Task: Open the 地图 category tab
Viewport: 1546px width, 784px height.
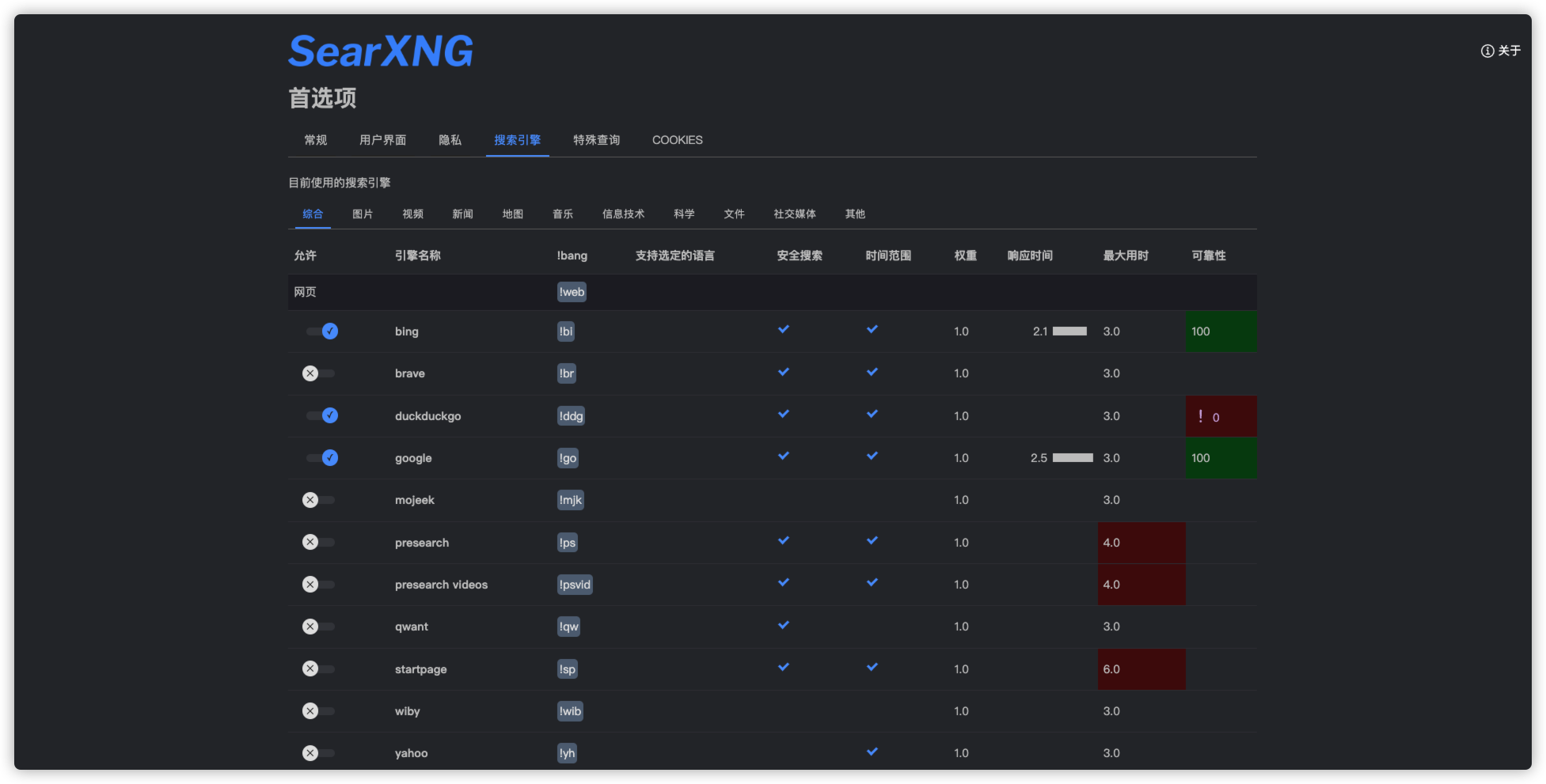Action: tap(513, 214)
